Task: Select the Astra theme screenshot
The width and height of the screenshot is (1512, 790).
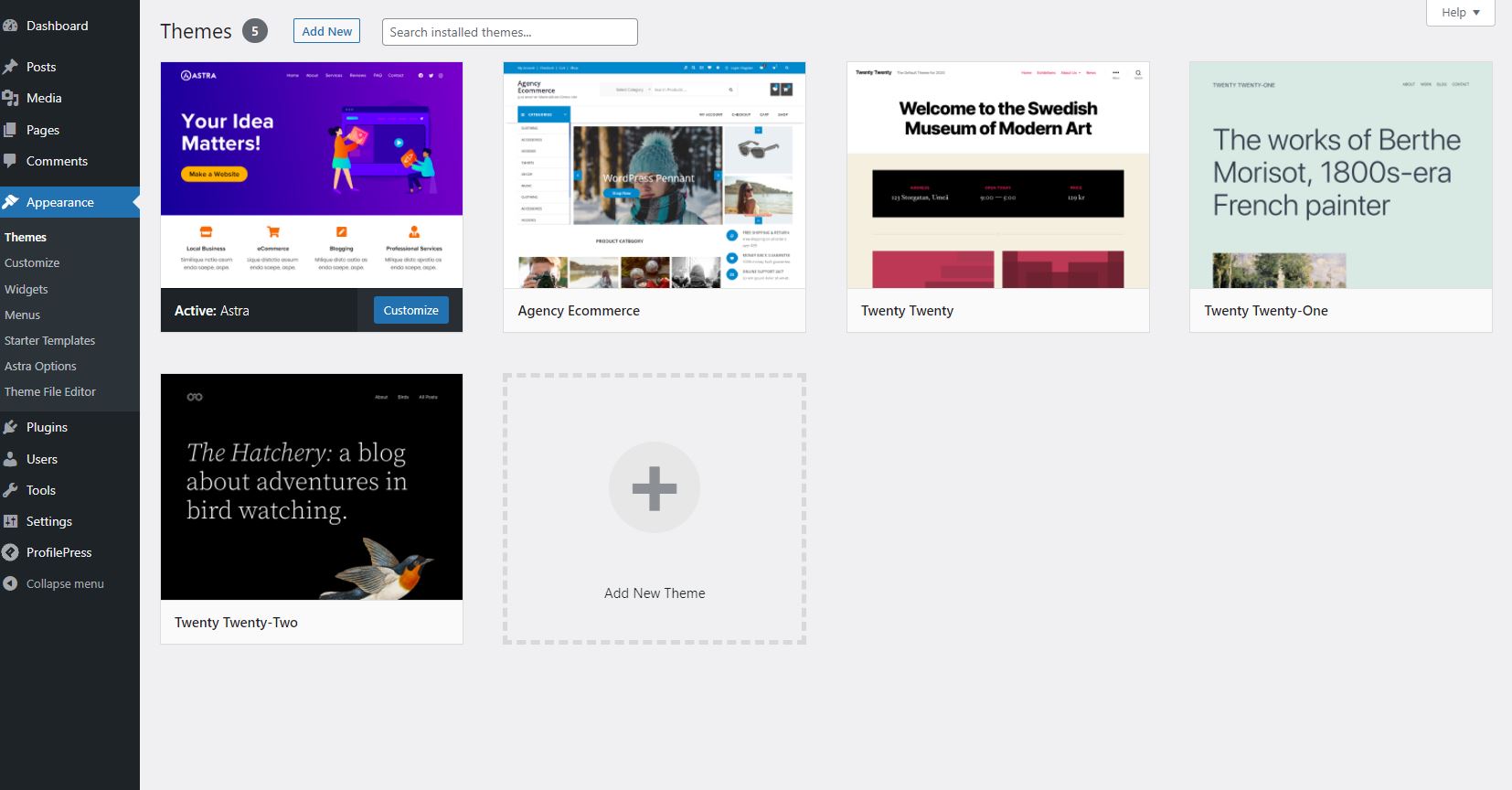Action: point(312,175)
